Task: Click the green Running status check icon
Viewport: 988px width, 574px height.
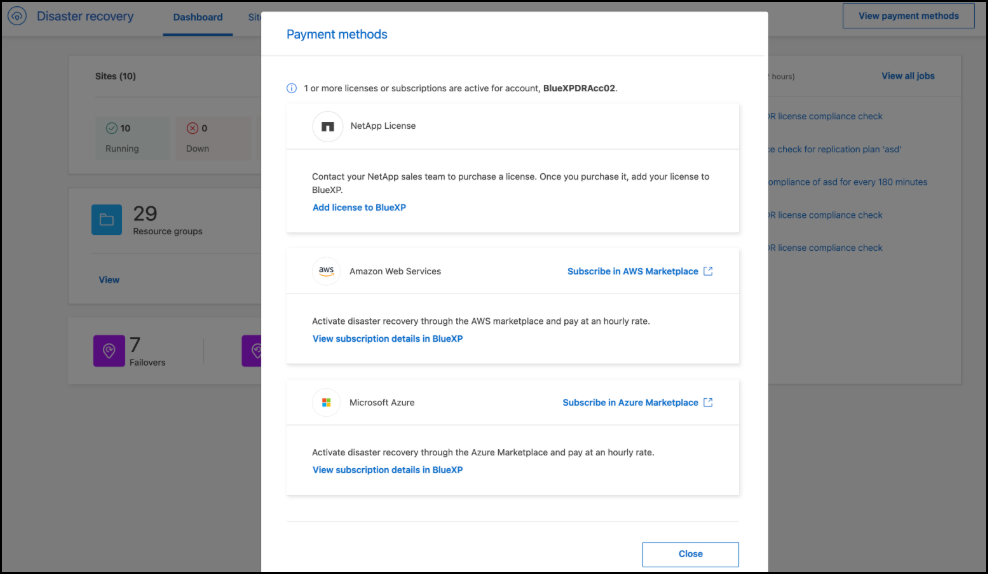Action: [x=112, y=128]
